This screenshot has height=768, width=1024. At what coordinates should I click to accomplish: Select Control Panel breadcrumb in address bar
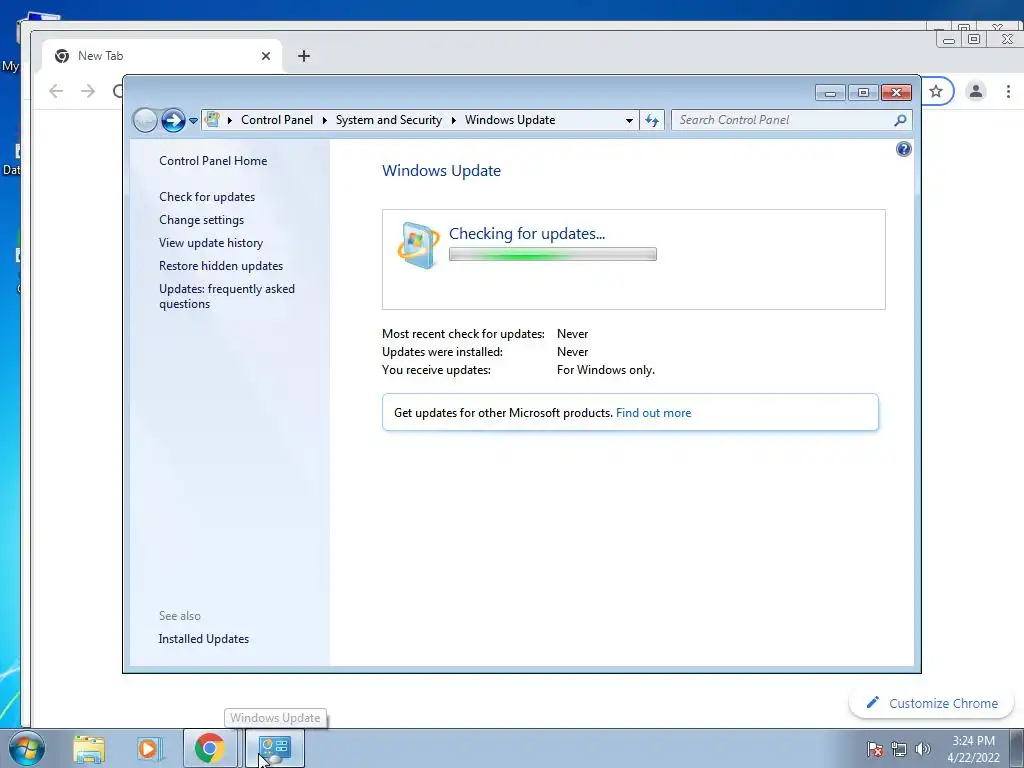coord(277,120)
